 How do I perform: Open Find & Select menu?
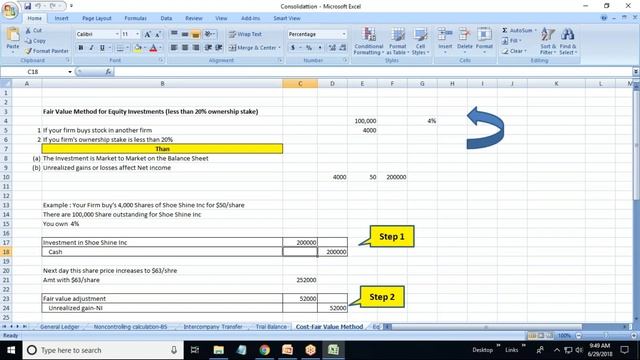[567, 41]
